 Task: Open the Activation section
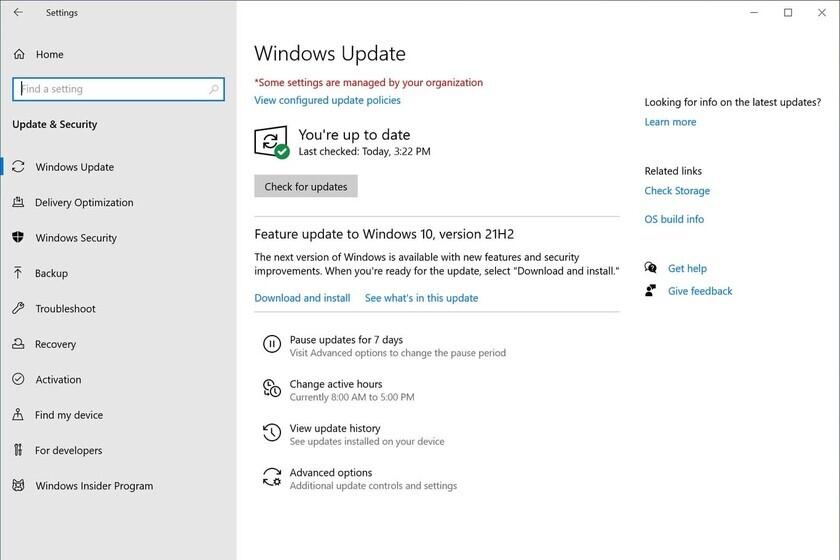tap(58, 379)
